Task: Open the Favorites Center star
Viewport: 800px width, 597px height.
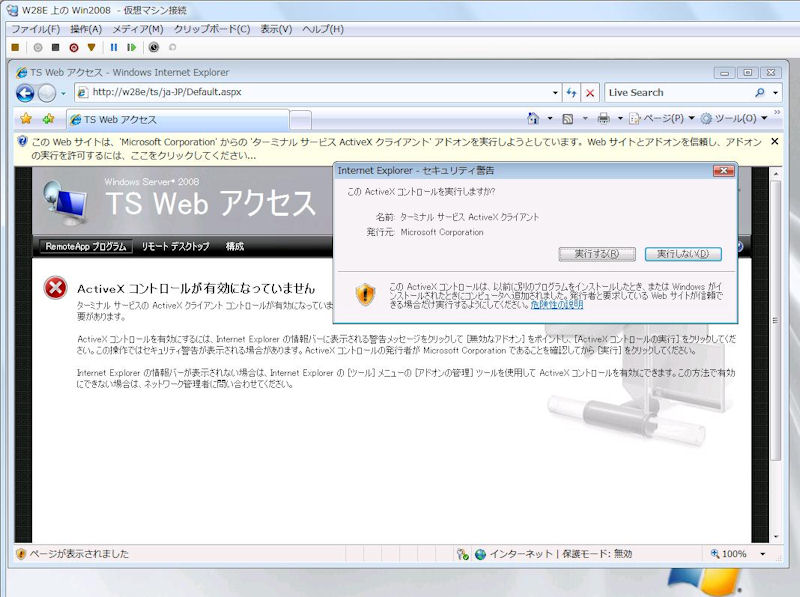Action: pyautogui.click(x=26, y=119)
